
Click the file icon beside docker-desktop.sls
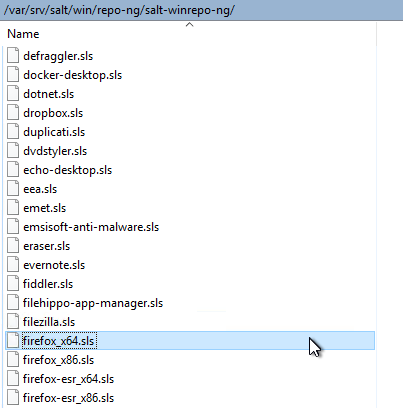(13, 74)
